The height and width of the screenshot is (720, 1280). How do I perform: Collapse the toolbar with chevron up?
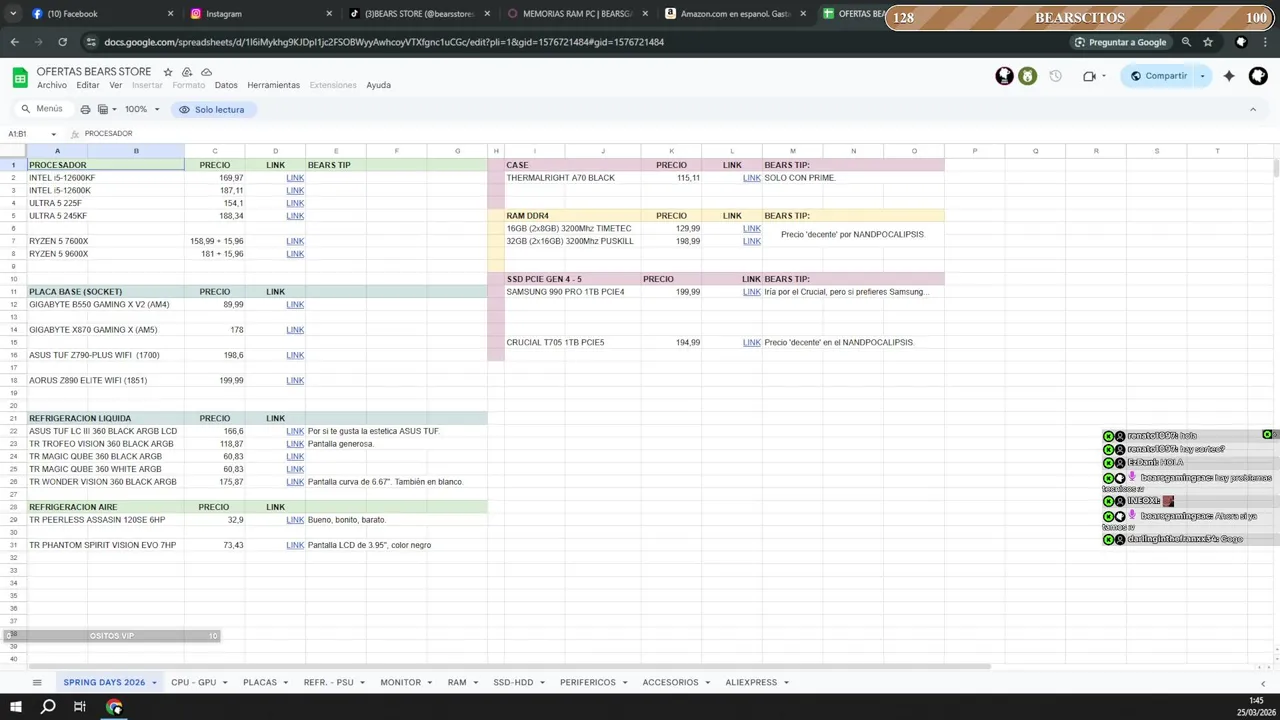[x=1253, y=109]
